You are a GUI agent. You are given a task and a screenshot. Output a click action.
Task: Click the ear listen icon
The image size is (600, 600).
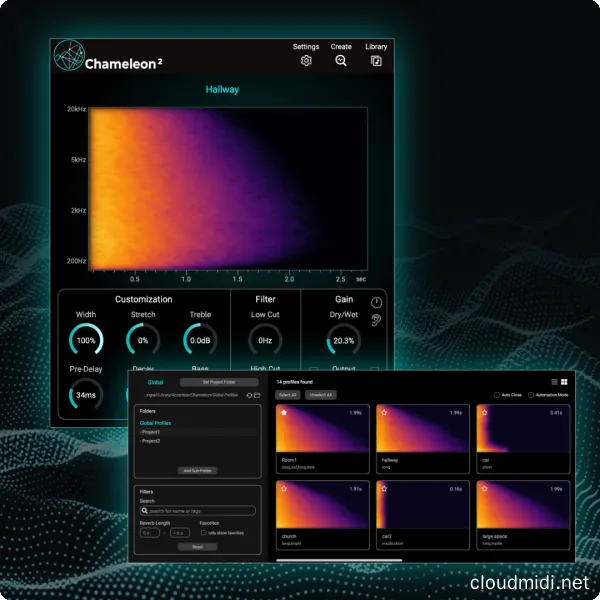pos(376,322)
